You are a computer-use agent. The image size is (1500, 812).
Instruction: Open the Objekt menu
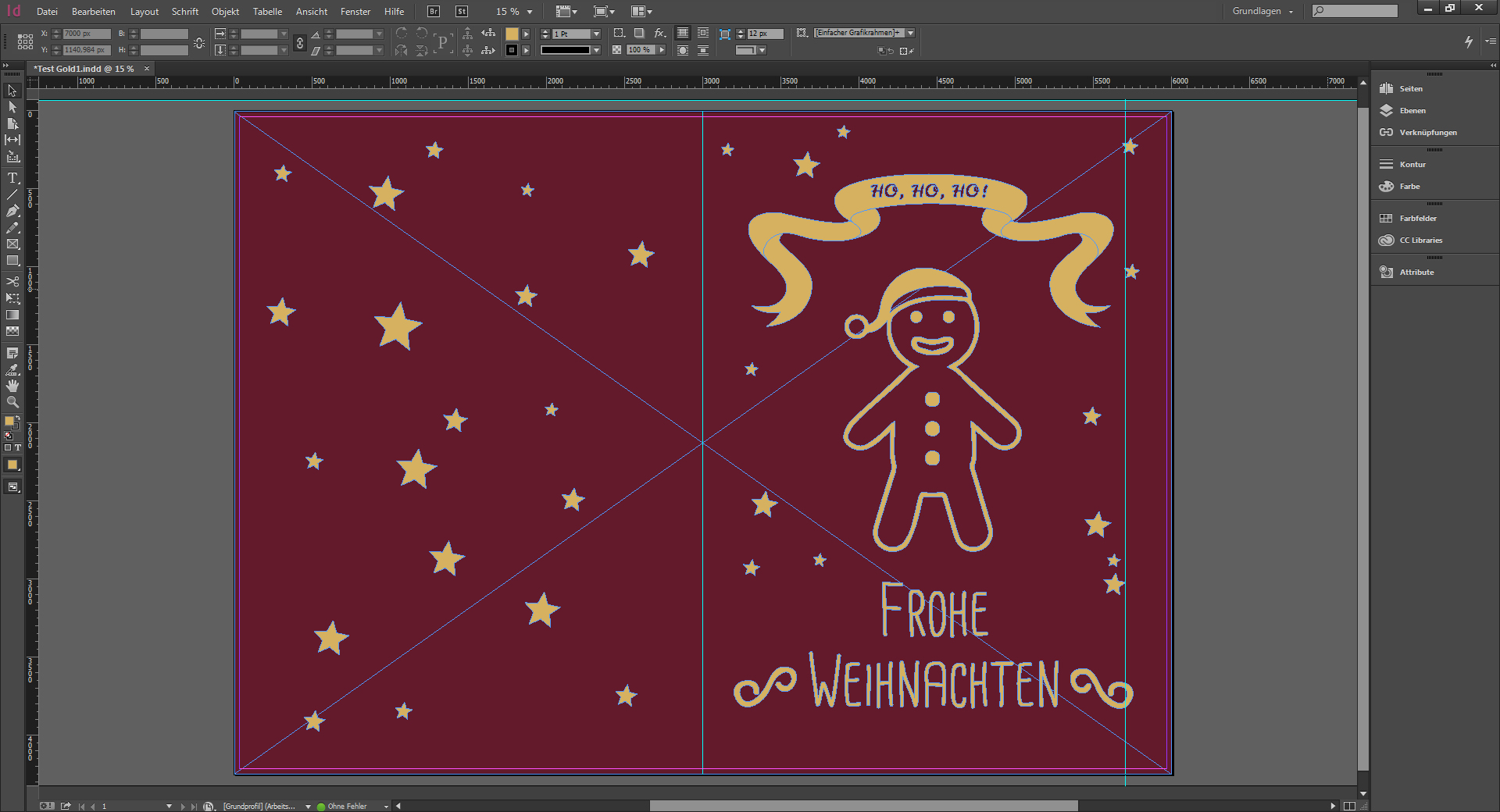click(225, 12)
